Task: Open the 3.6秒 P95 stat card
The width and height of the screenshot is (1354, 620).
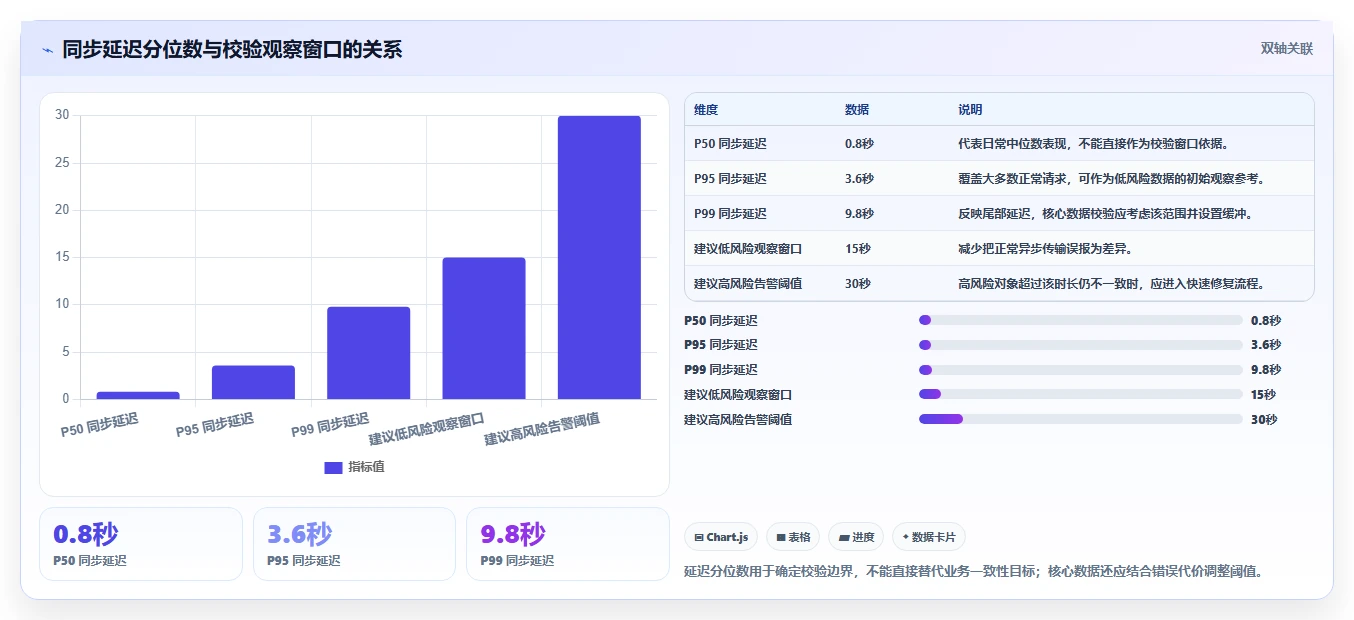Action: (x=354, y=544)
